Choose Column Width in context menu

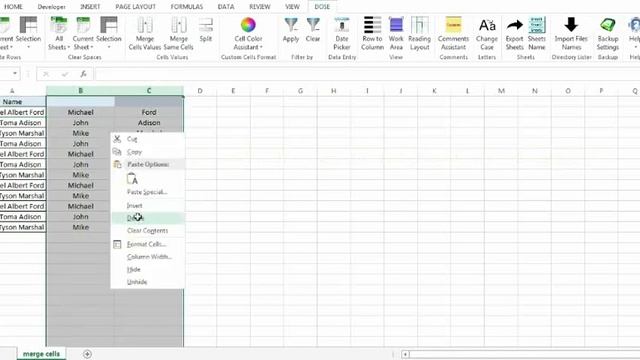147,257
